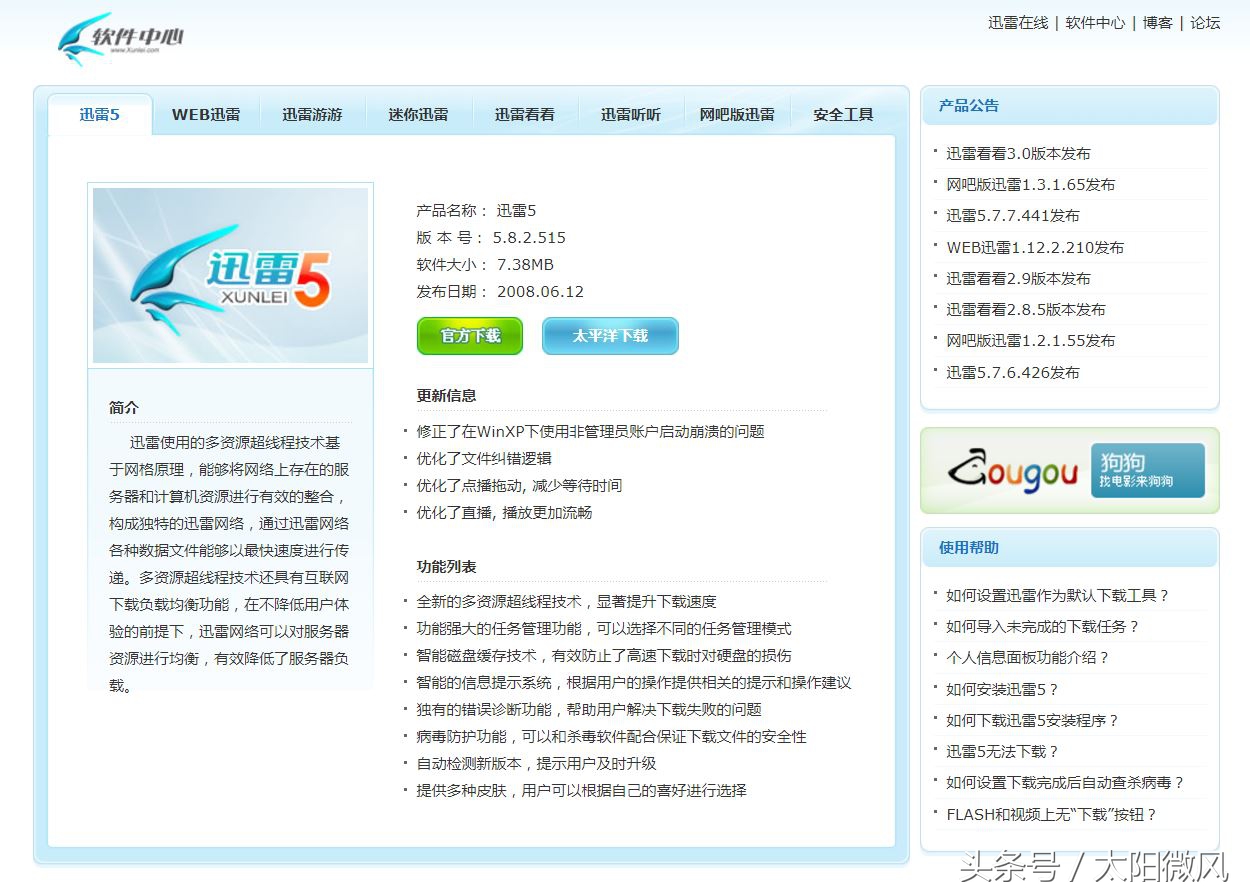The height and width of the screenshot is (896, 1250).
Task: Click the green 官方下载 download button
Action: (x=469, y=336)
